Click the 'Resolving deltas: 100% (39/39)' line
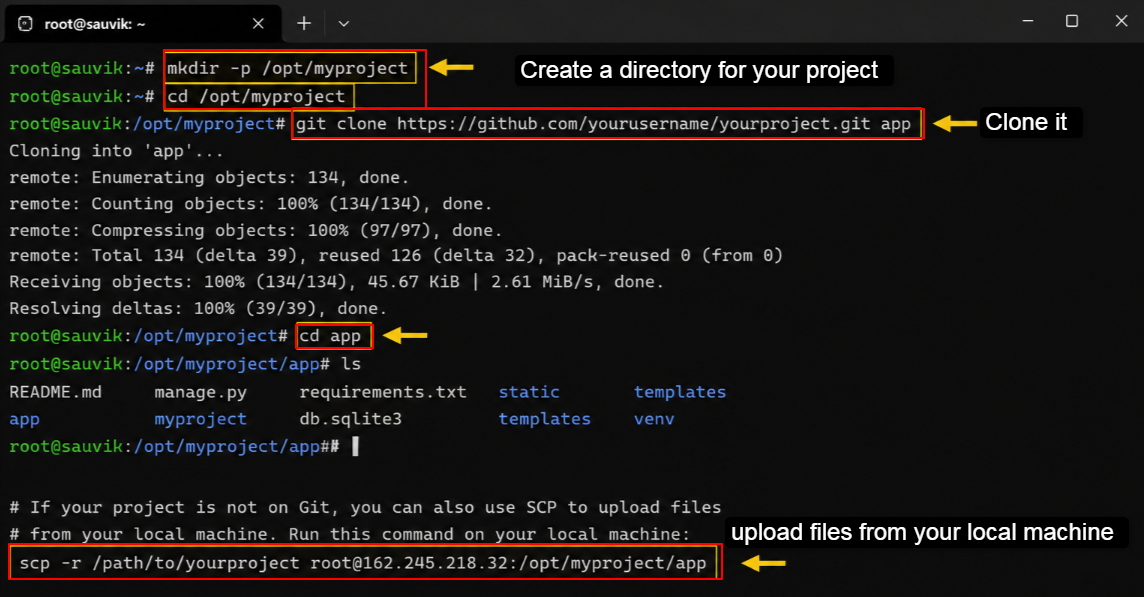Image resolution: width=1144 pixels, height=597 pixels. (198, 308)
